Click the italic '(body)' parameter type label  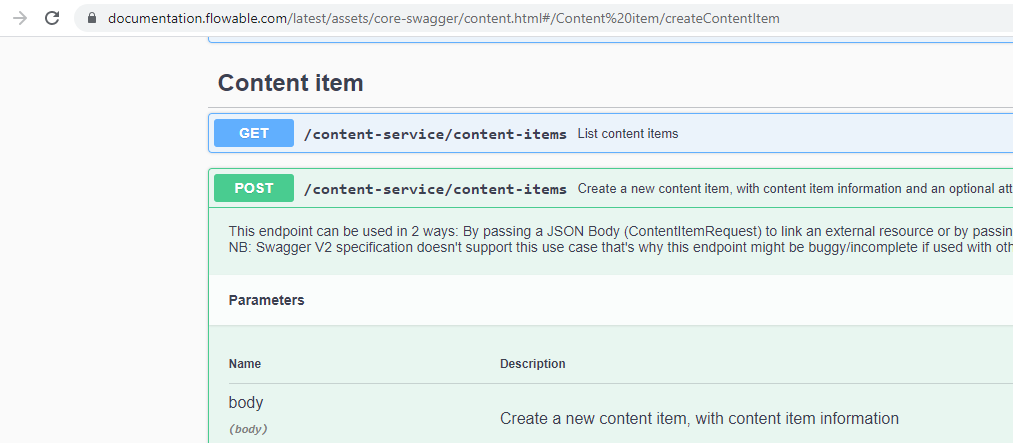point(248,429)
